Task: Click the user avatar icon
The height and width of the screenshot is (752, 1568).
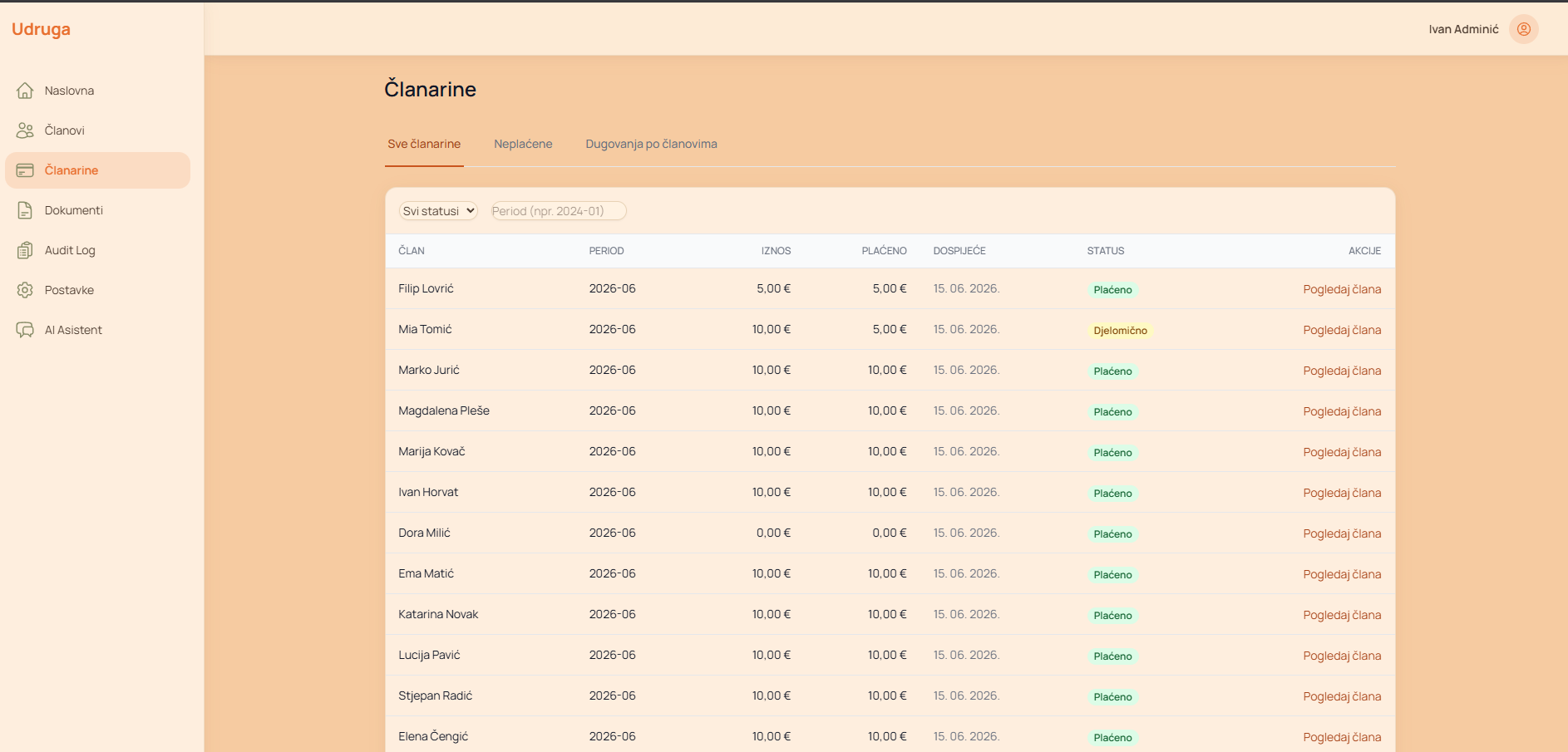Action: click(x=1523, y=29)
